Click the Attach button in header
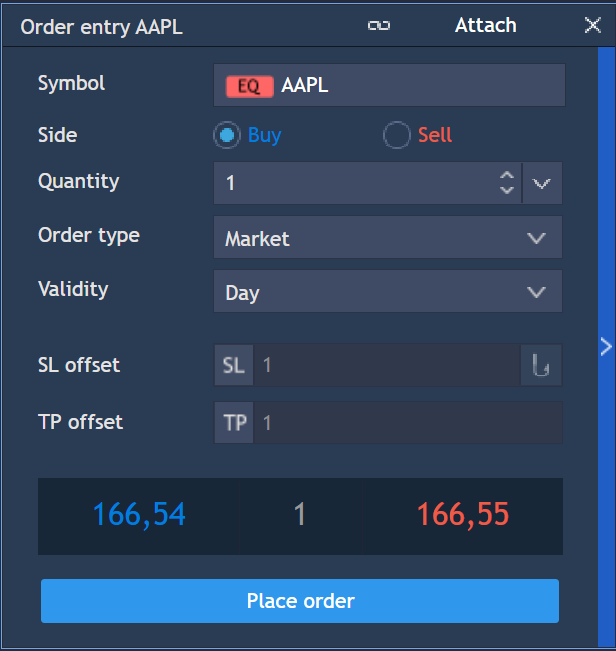616x651 pixels. (485, 25)
